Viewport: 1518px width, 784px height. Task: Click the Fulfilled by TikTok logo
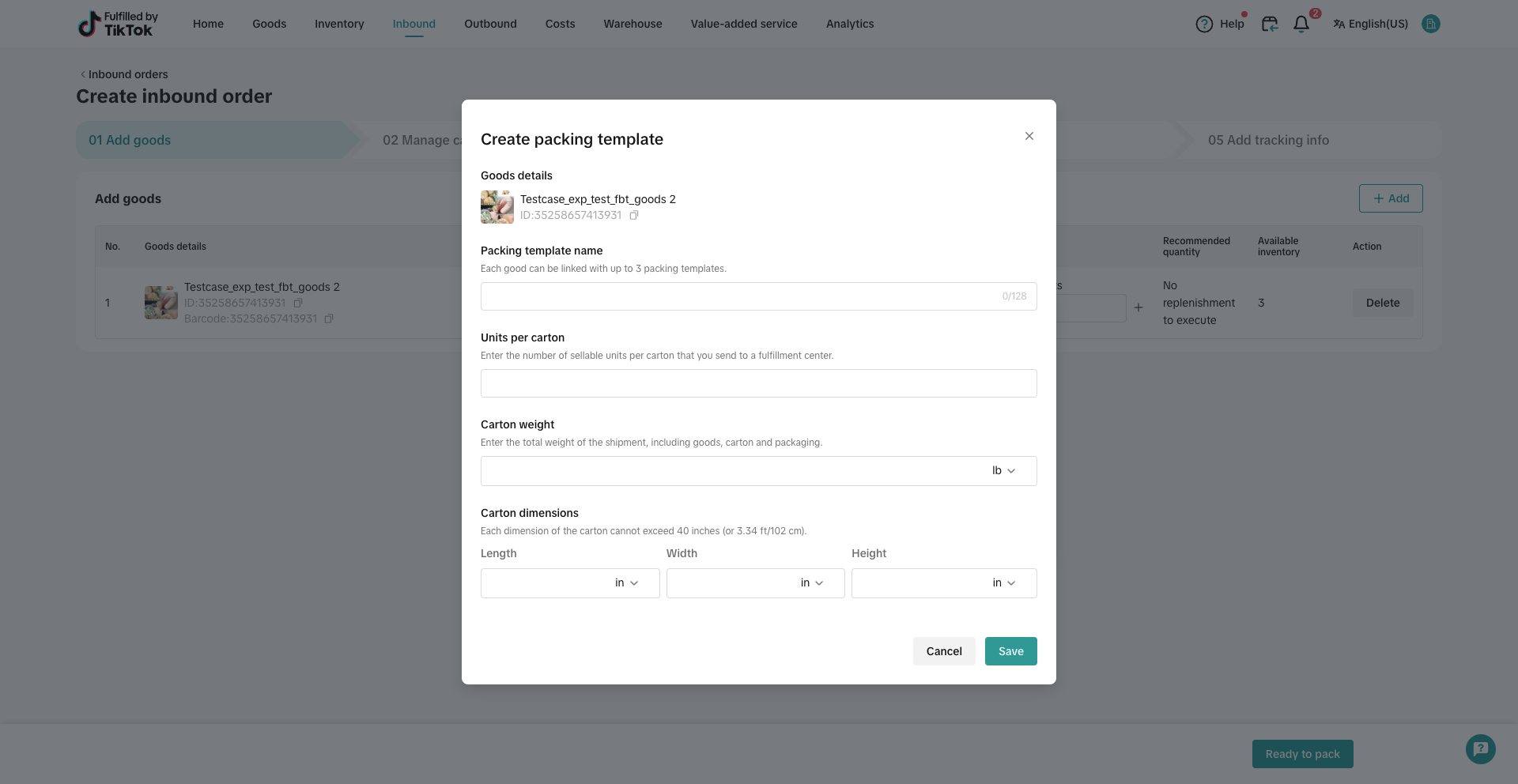[119, 24]
